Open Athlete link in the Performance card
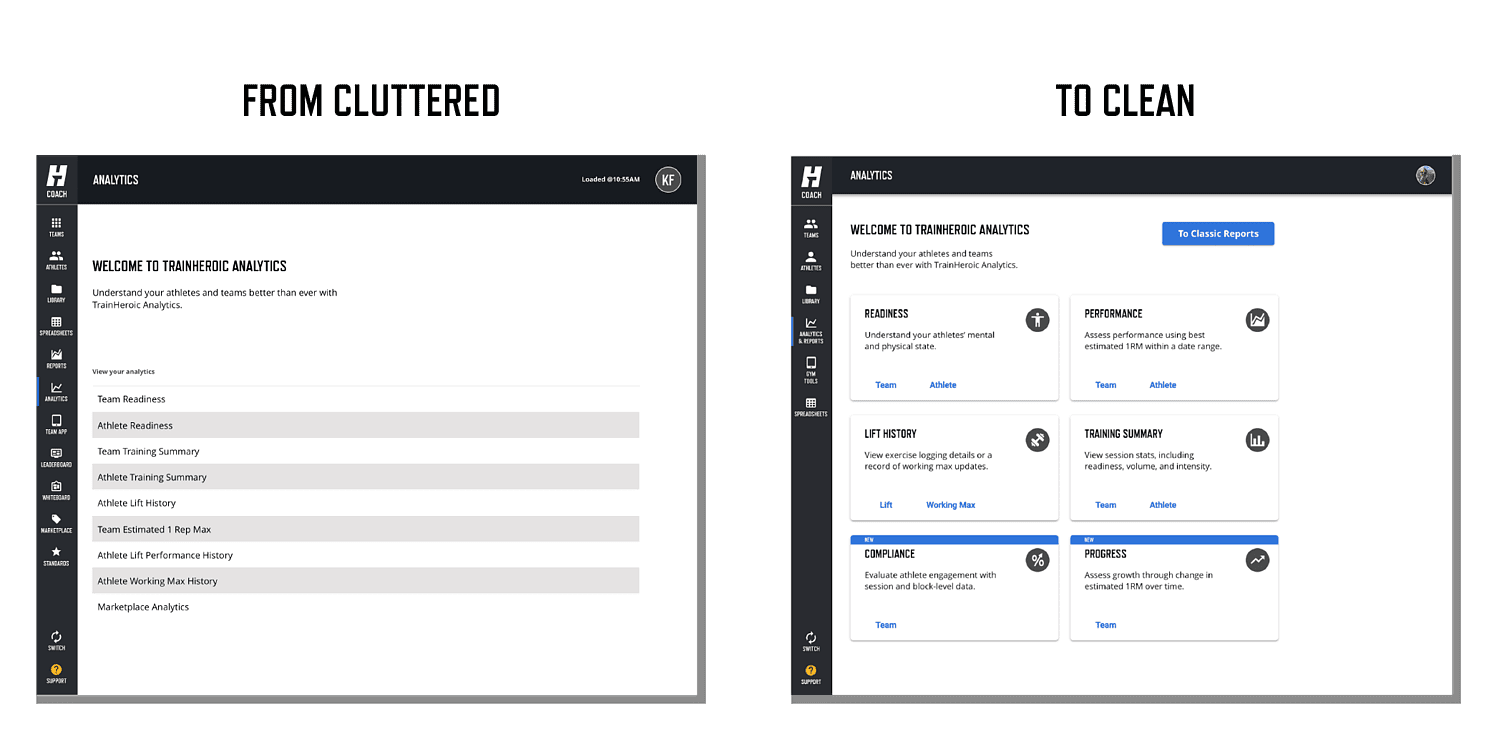 pos(1163,385)
